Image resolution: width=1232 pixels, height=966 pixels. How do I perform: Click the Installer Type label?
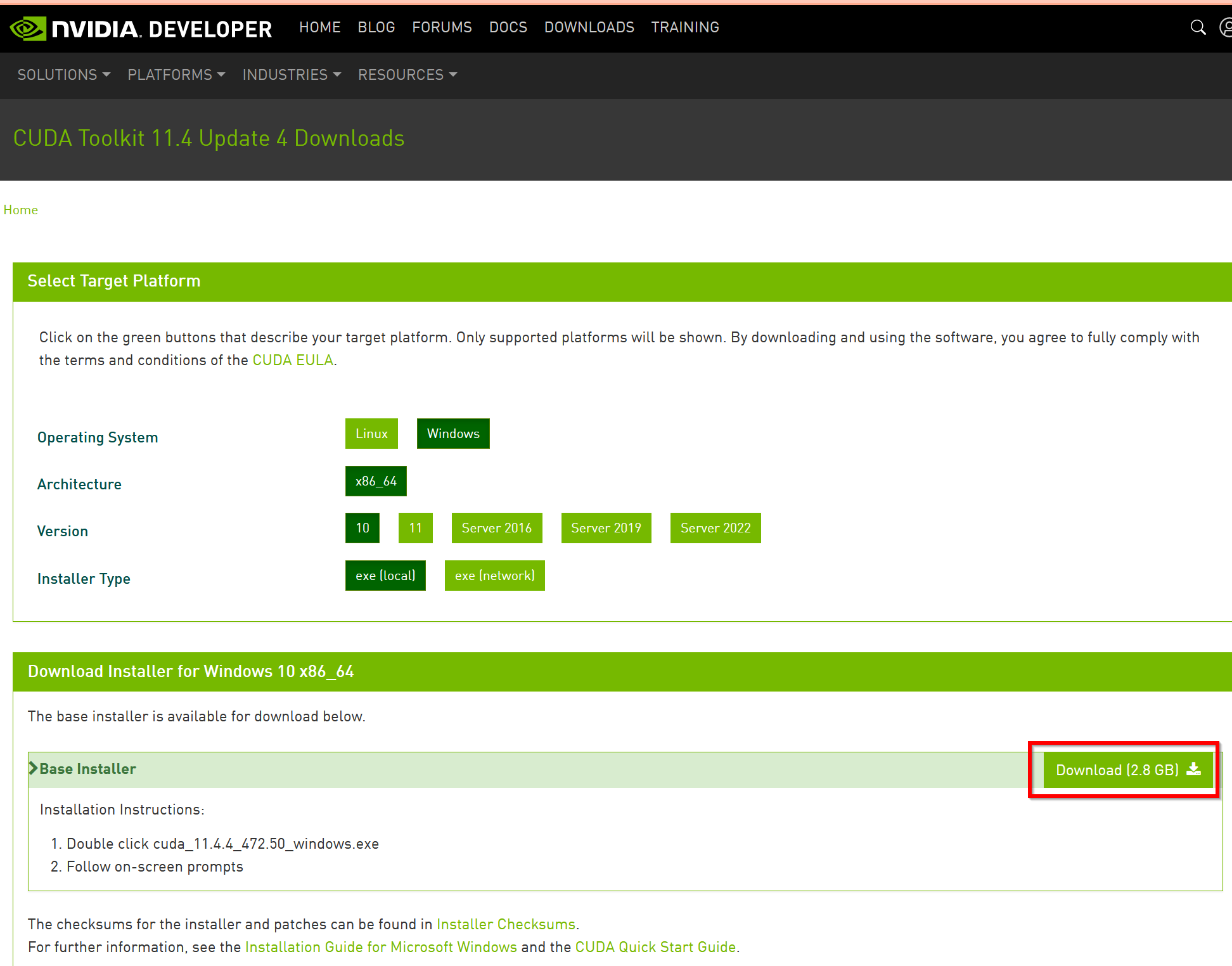pyautogui.click(x=84, y=579)
